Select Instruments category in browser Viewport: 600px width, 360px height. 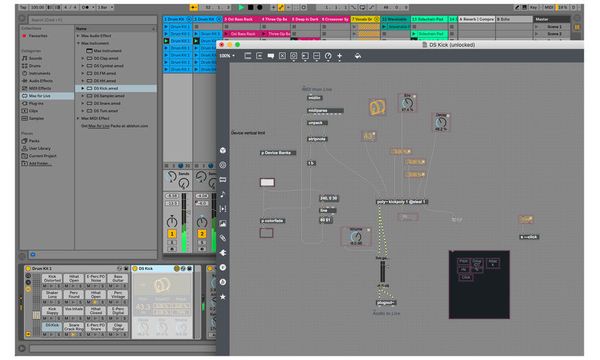[x=39, y=73]
